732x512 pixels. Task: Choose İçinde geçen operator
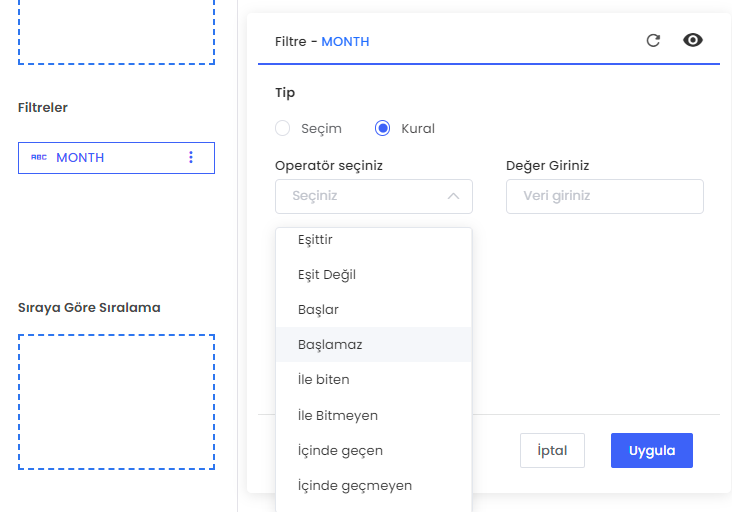[x=340, y=450]
